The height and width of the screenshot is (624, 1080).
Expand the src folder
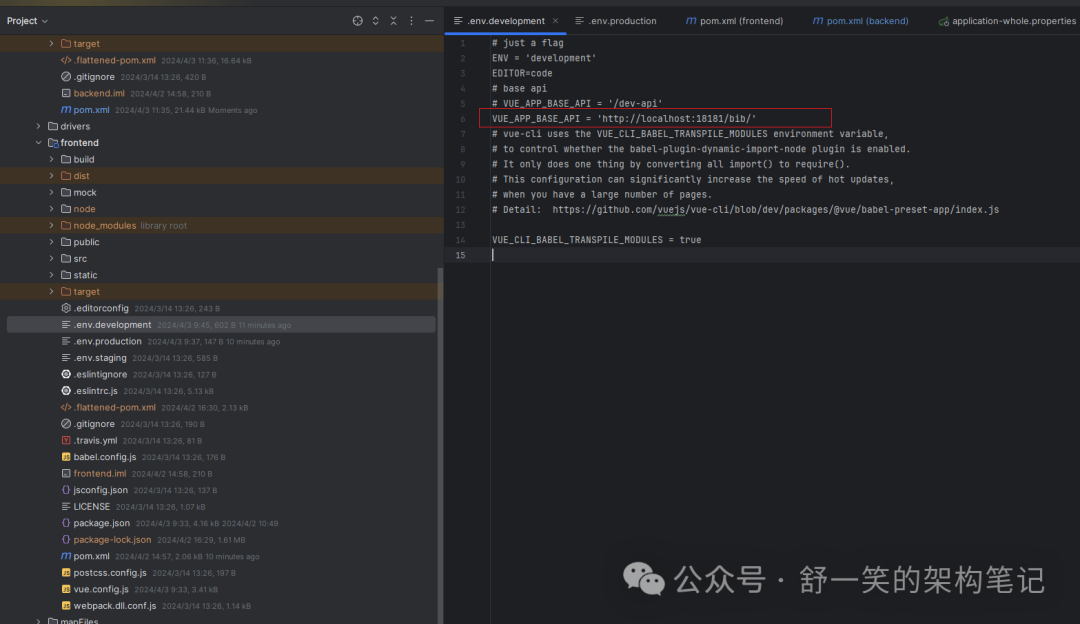51,258
